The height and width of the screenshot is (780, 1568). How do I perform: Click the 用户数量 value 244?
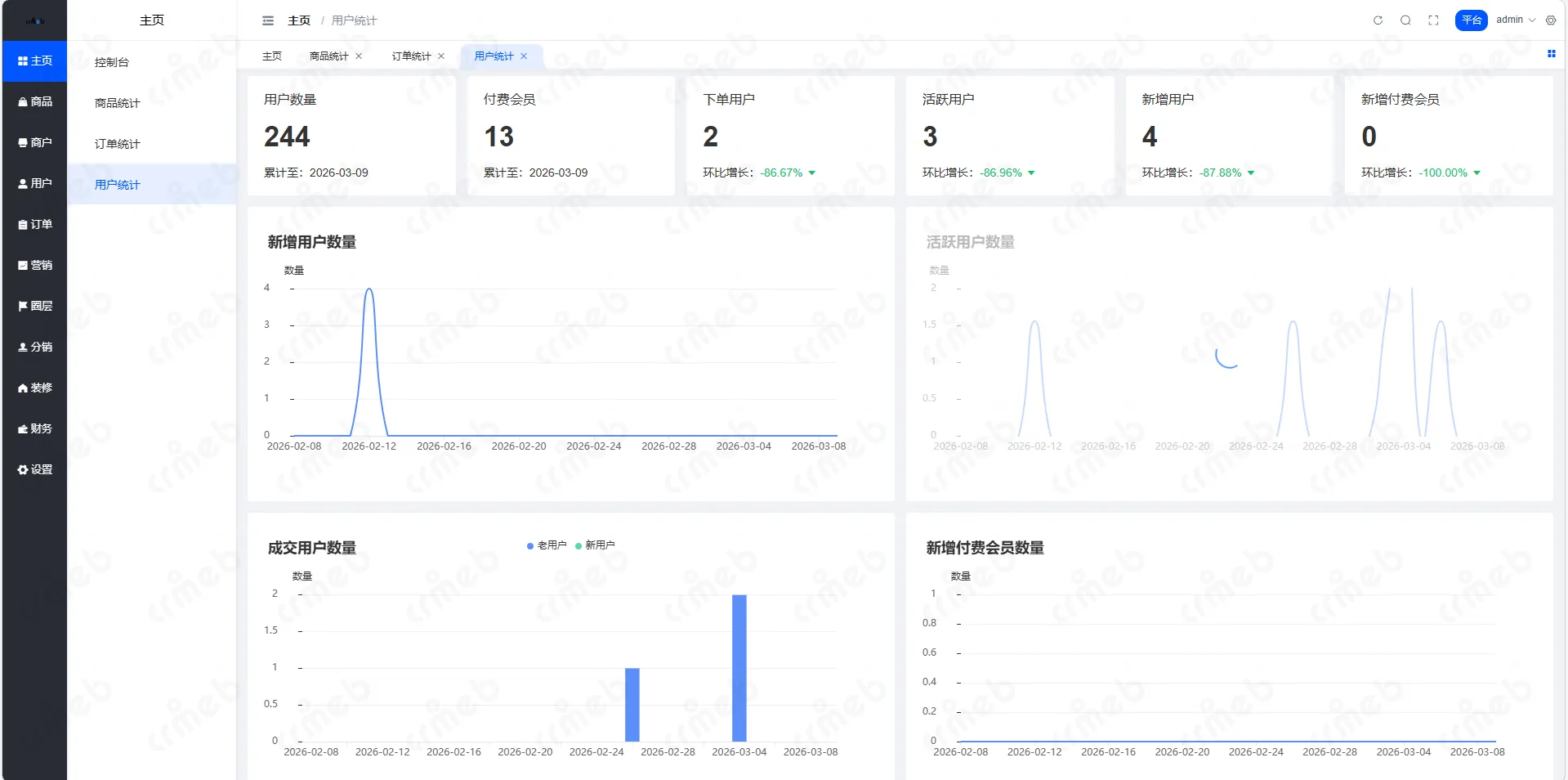pyautogui.click(x=287, y=137)
